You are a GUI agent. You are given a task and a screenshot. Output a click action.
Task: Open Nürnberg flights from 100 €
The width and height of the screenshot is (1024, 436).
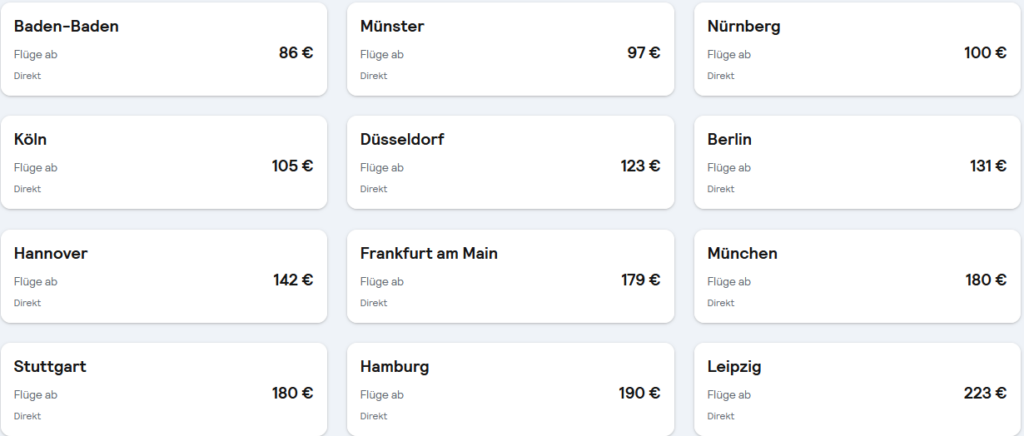point(857,49)
